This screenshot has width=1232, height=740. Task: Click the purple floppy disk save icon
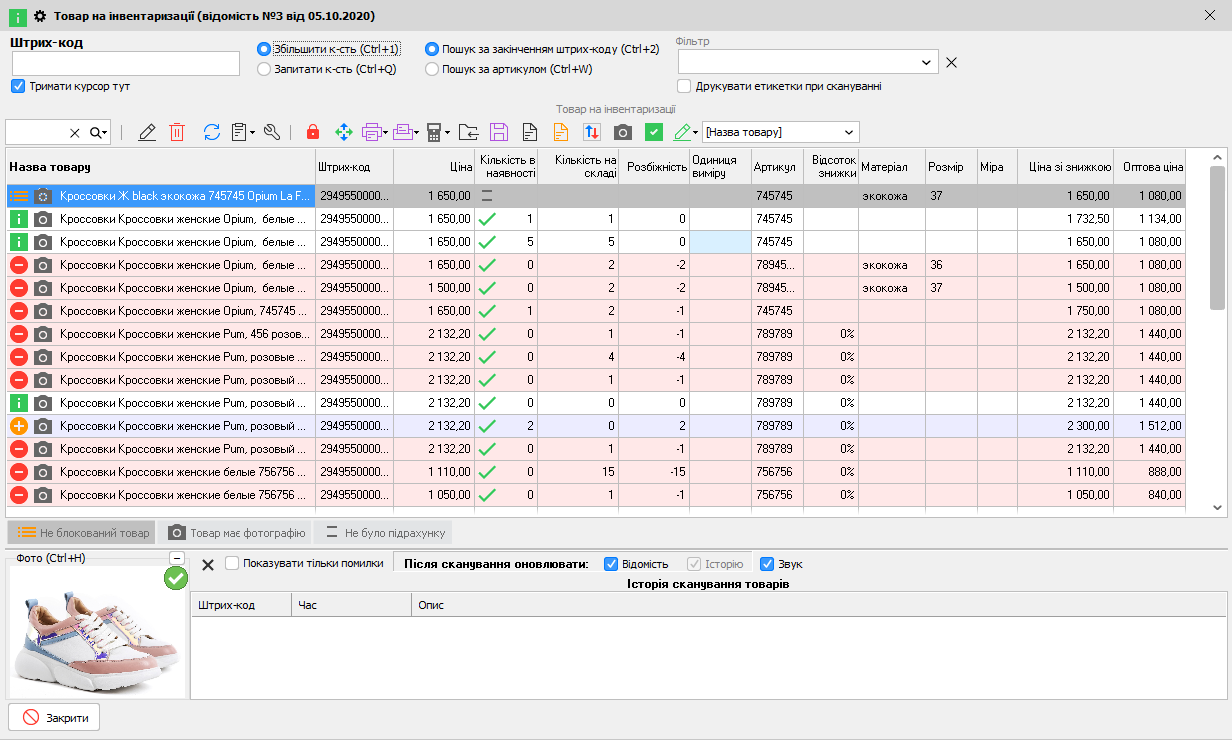click(x=498, y=132)
